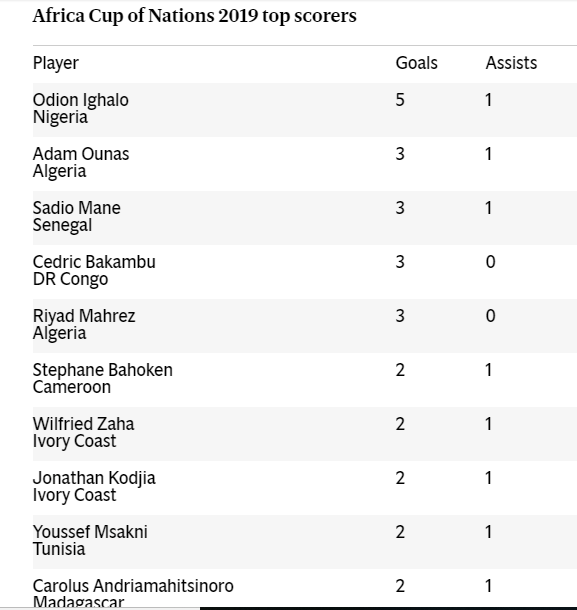Click Riyad Mahrez player name
Screen dimensions: 577x610
click(x=84, y=316)
